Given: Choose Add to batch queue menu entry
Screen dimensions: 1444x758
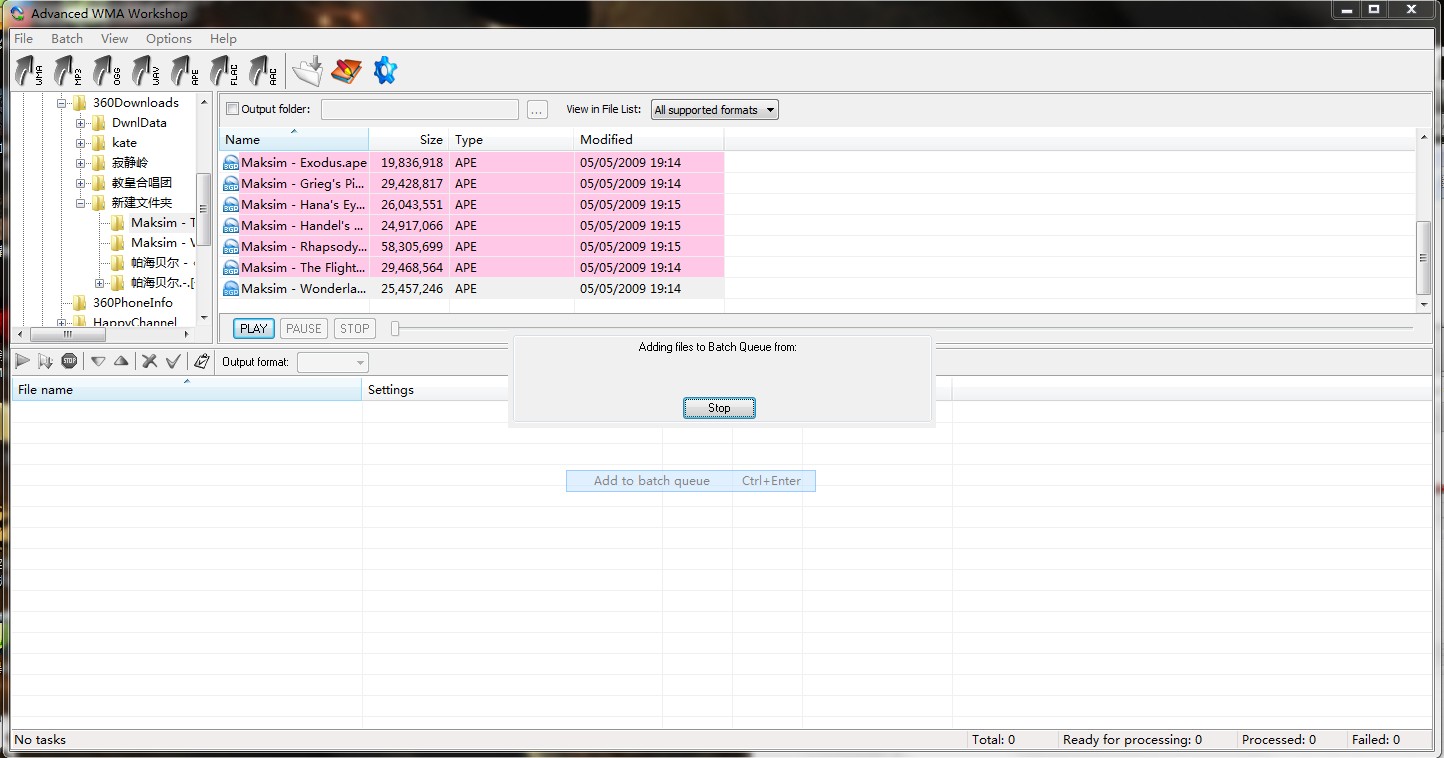Looking at the screenshot, I should [691, 481].
